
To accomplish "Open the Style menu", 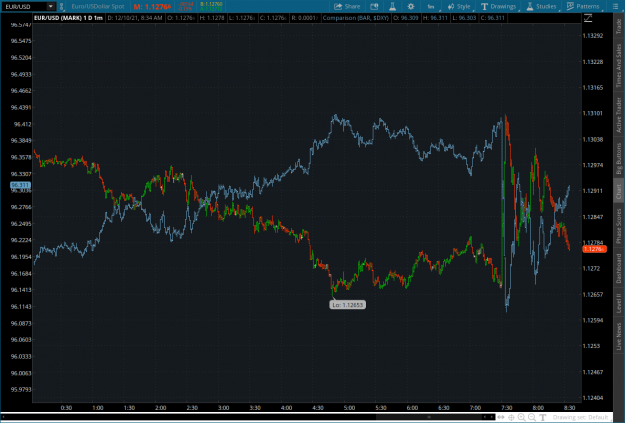I will pos(459,6).
